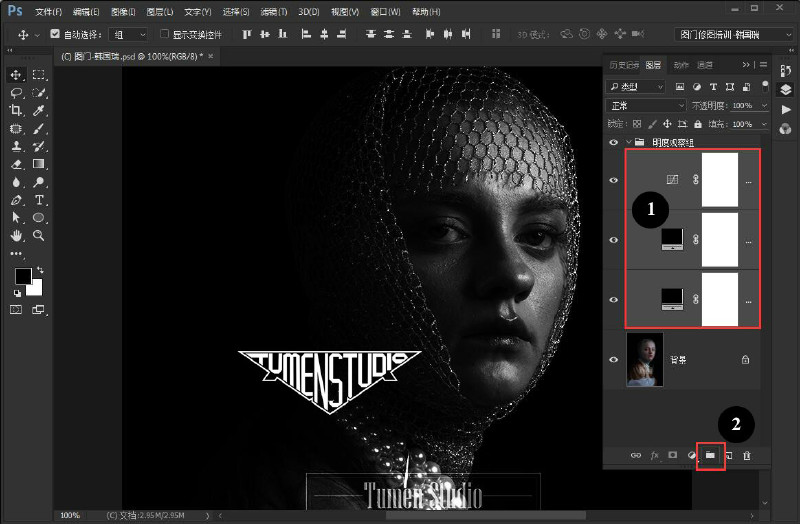Hide the Background layer with its eye icon
Image resolution: width=800 pixels, height=524 pixels.
[x=614, y=360]
